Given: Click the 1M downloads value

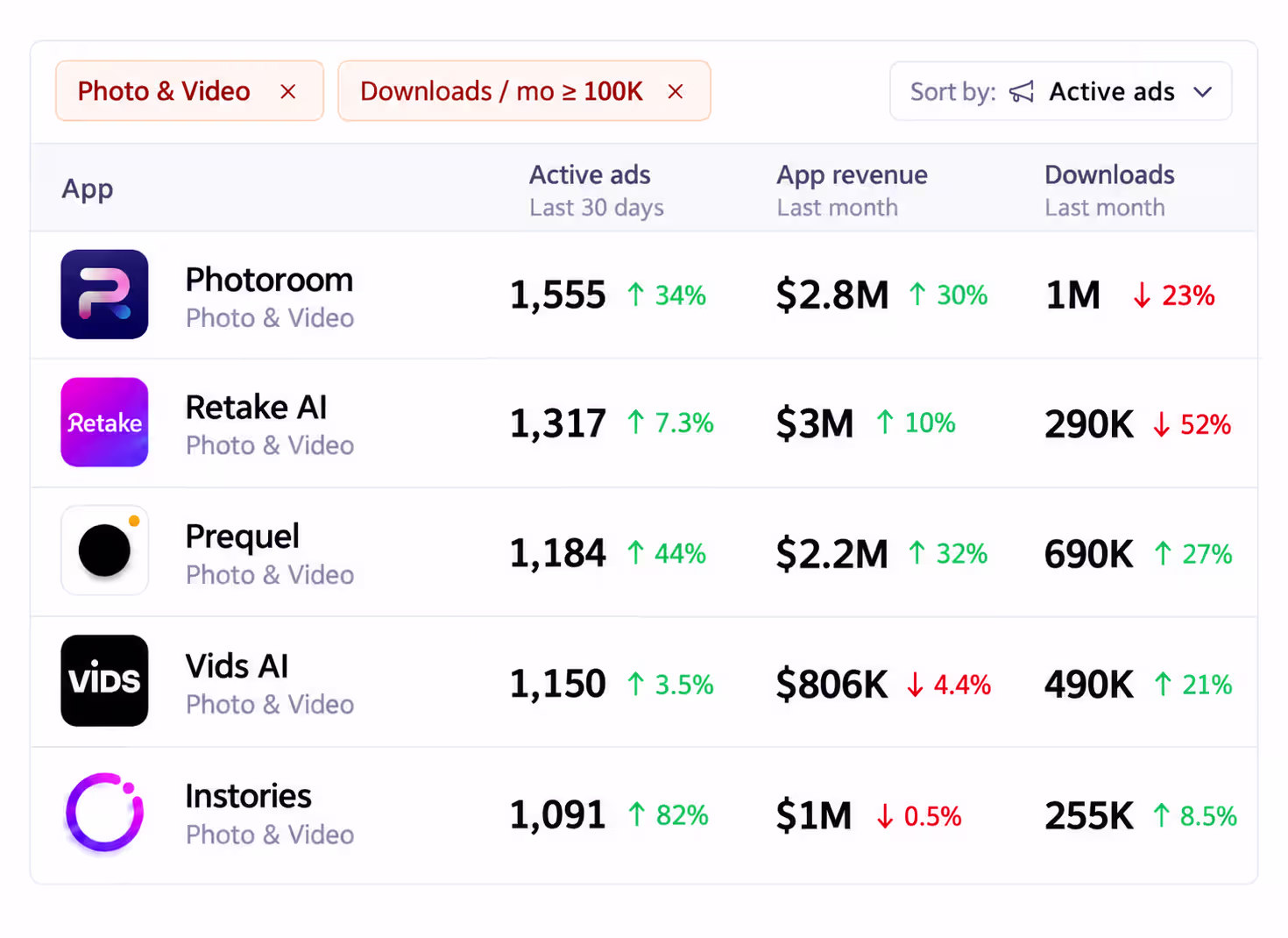Looking at the screenshot, I should click(1072, 295).
